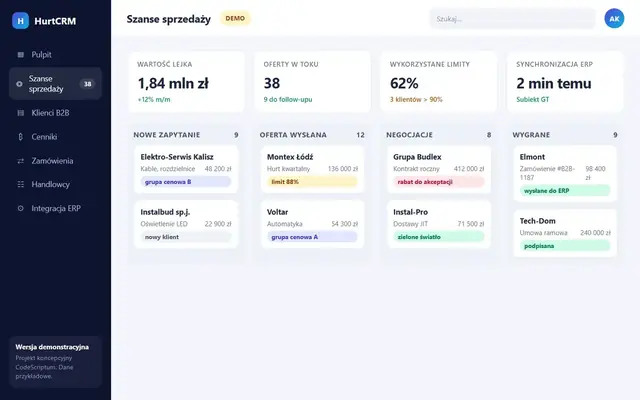The width and height of the screenshot is (640, 400).
Task: Click the 136 000 zł amount
Action: [342, 169]
